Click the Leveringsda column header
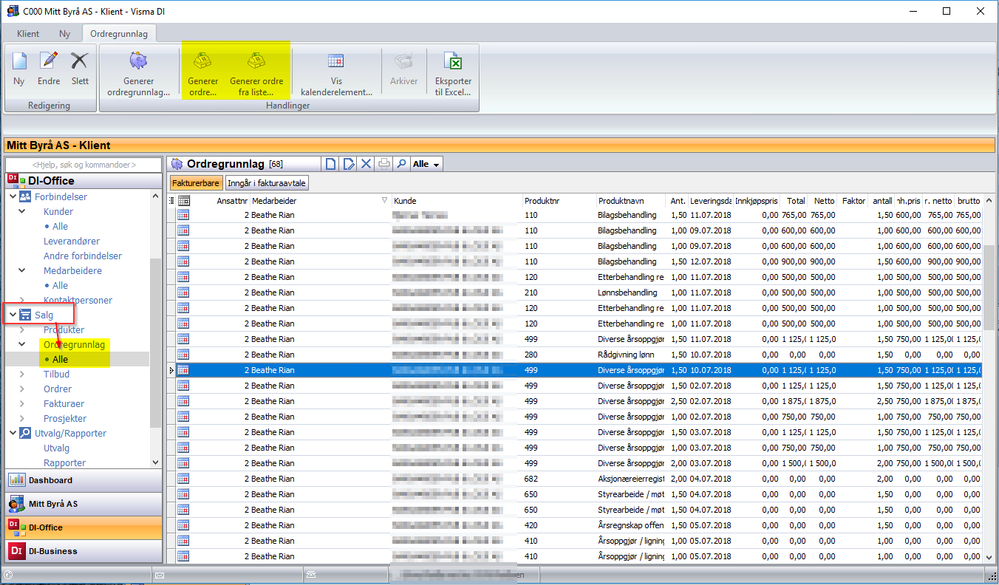The height and width of the screenshot is (585, 999). tap(710, 201)
